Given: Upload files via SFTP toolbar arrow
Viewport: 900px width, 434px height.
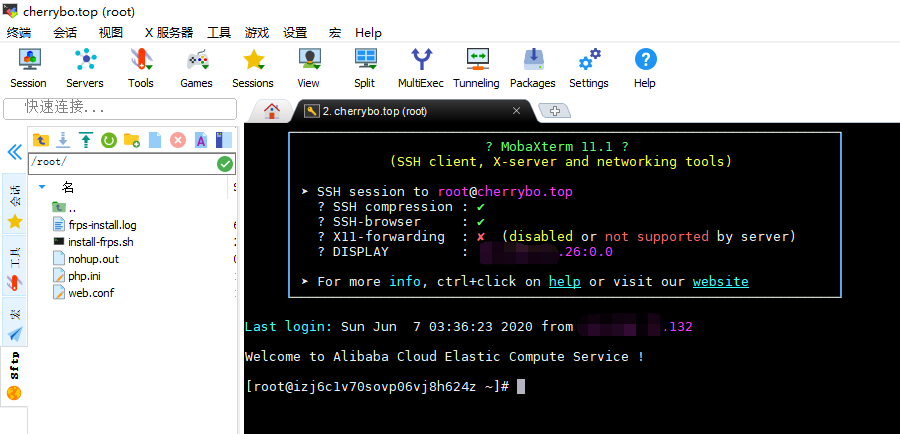Looking at the screenshot, I should pyautogui.click(x=86, y=140).
